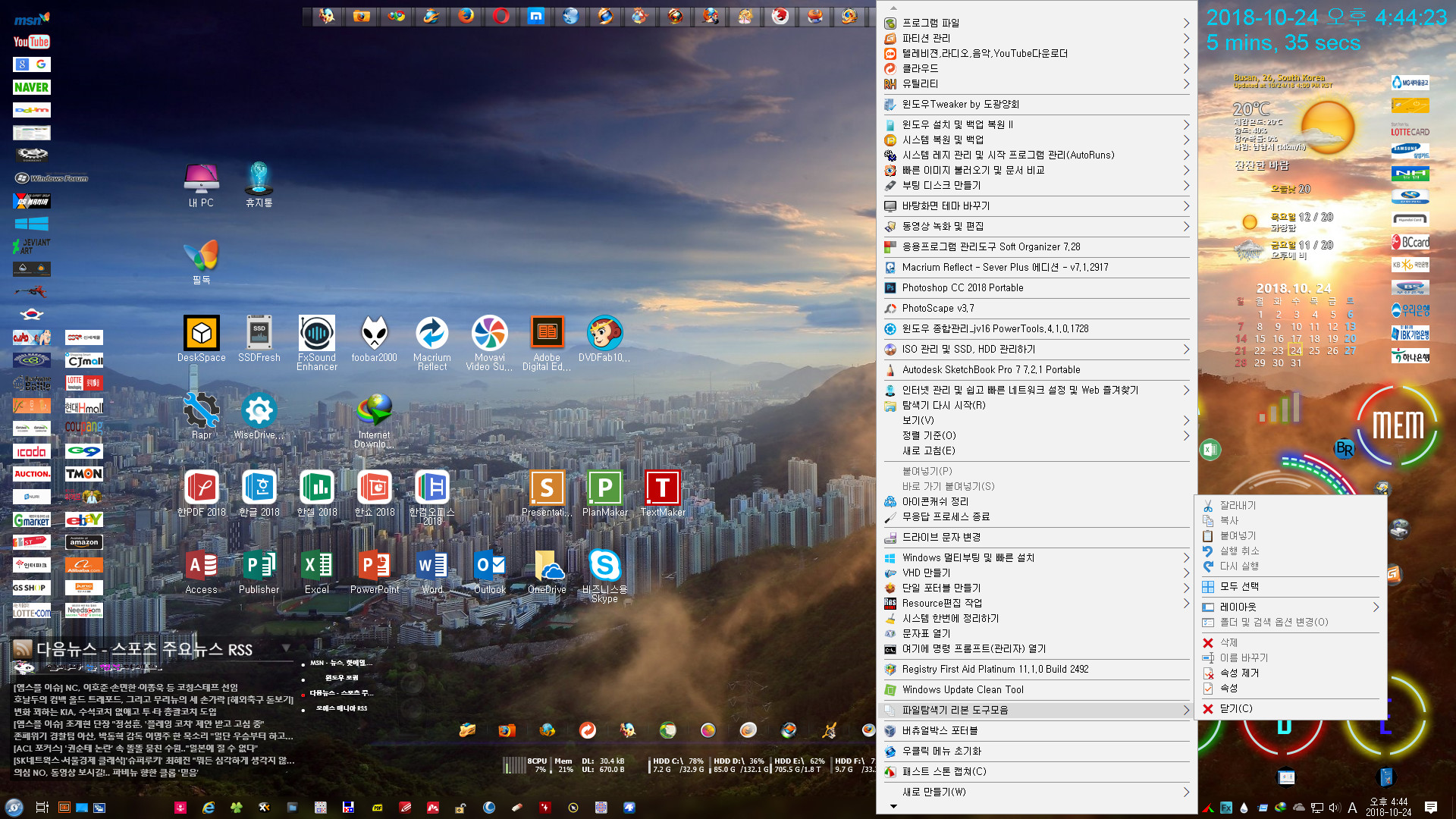Select 아이콘캐쉬 정리 entry
Viewport: 1456px width, 819px height.
pos(1037,501)
